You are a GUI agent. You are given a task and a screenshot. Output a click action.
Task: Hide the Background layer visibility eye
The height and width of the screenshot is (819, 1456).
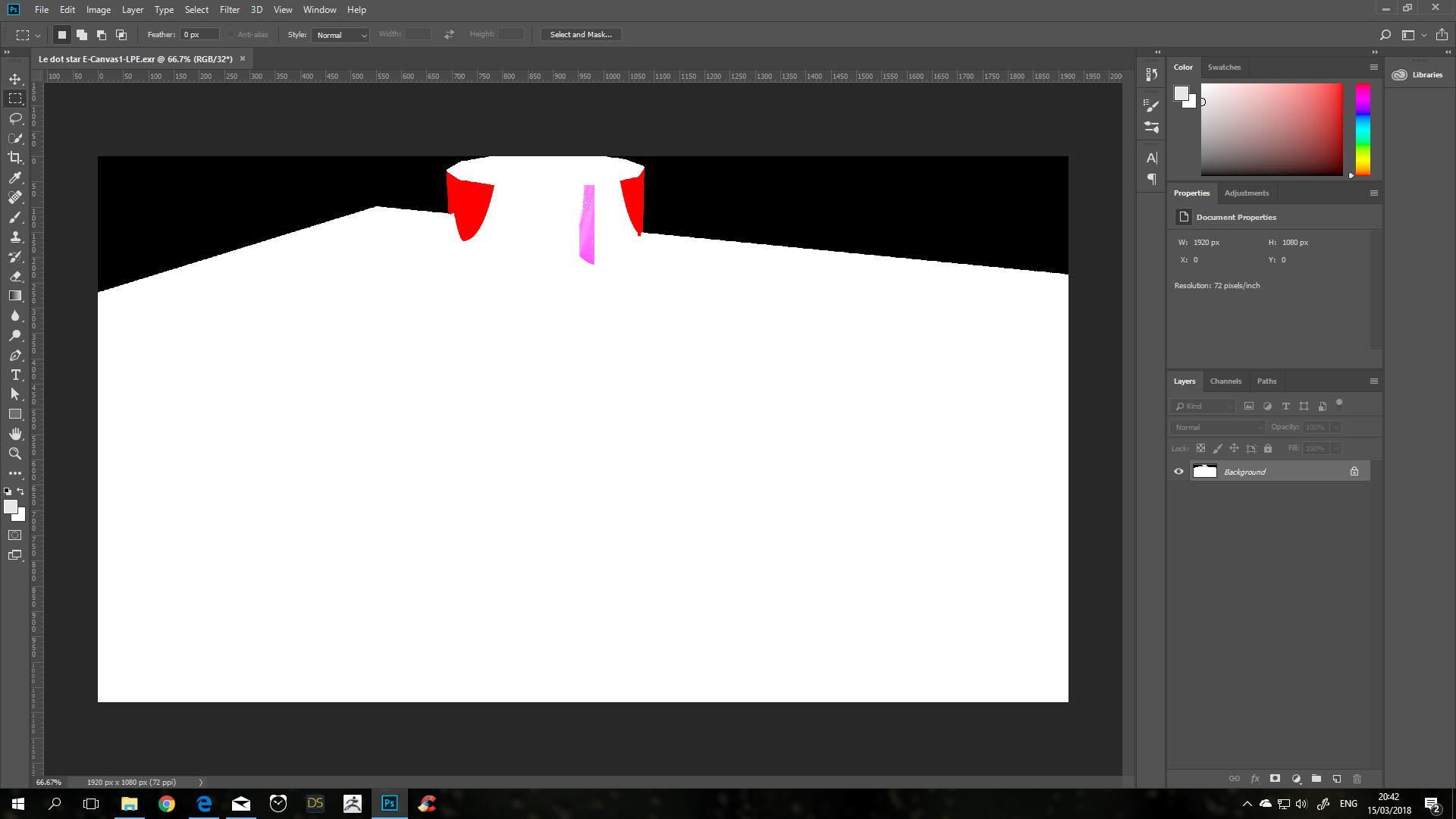point(1178,472)
